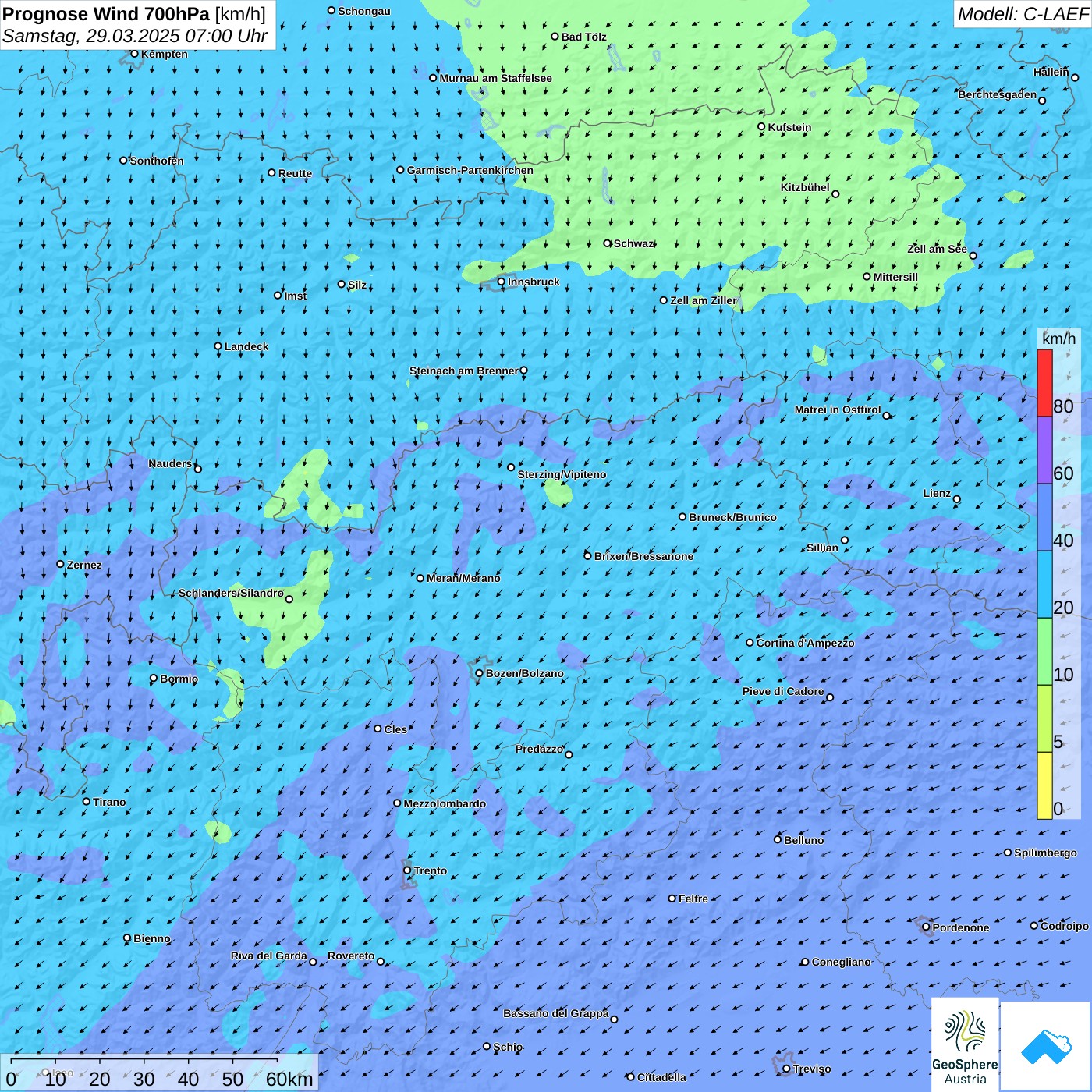Click the Bormio city marker

154,679
